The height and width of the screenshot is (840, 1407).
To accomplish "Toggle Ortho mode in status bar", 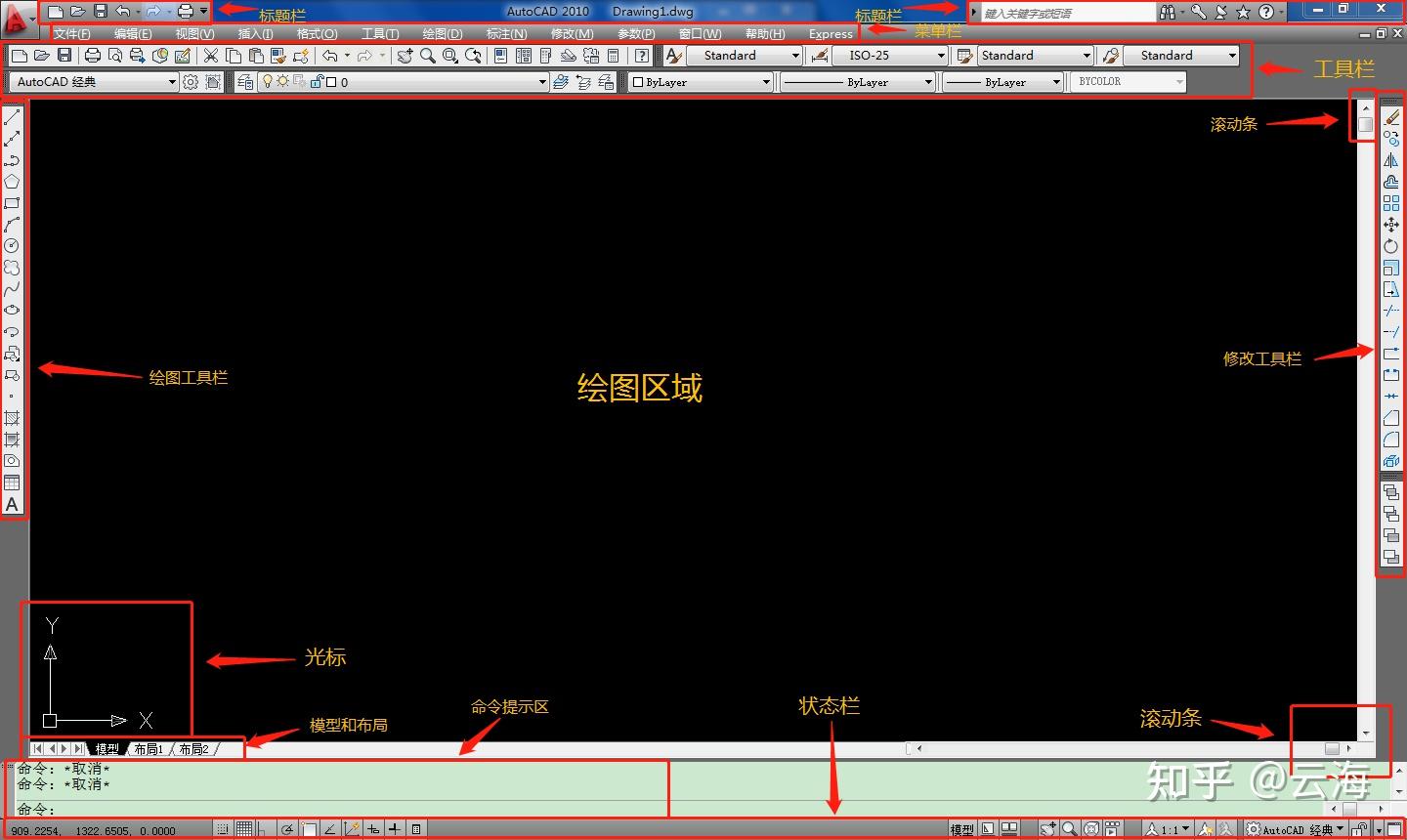I will coord(265,829).
